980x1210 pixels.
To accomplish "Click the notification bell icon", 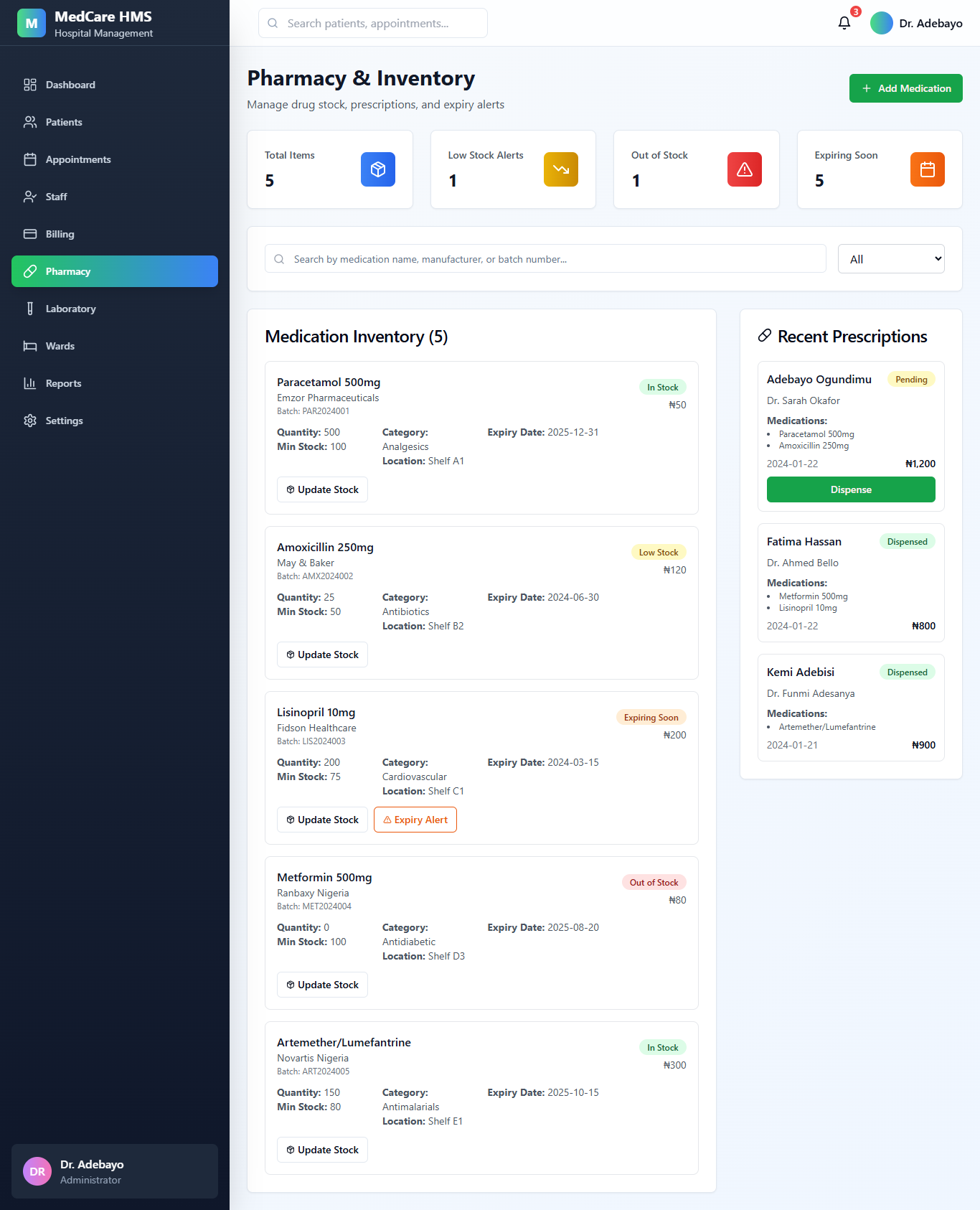I will point(844,23).
